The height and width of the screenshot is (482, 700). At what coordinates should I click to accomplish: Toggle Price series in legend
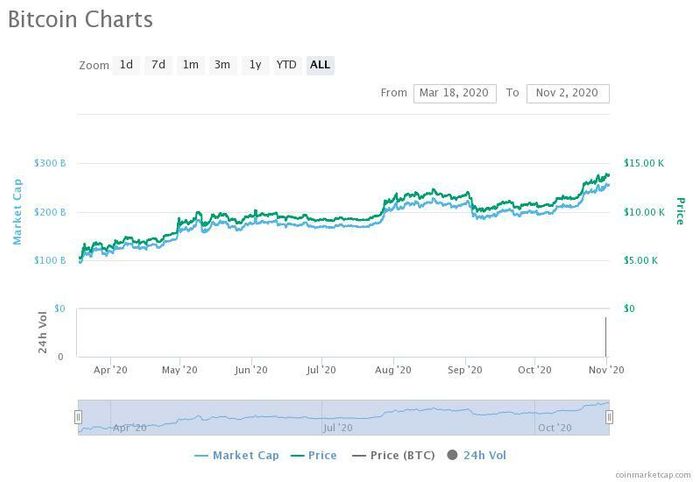coord(313,455)
